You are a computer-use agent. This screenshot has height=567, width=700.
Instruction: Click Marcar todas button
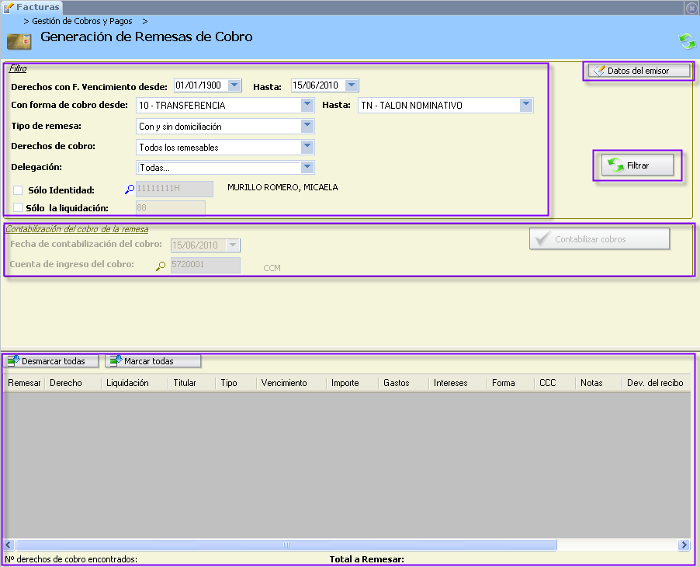(x=153, y=361)
